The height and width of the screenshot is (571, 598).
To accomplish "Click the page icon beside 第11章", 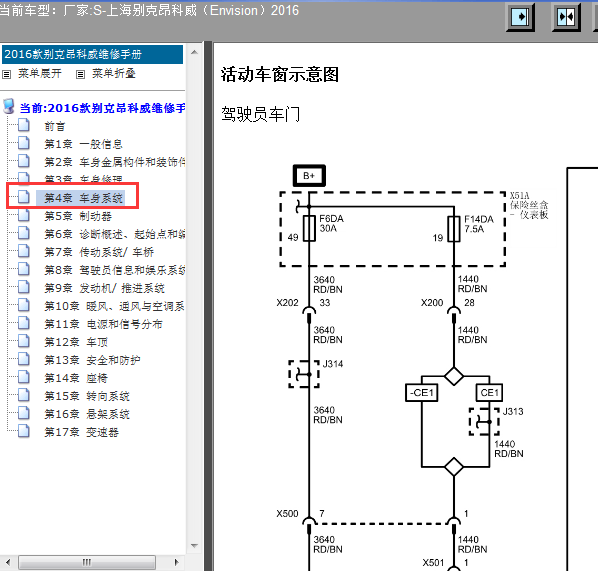I will pyautogui.click(x=24, y=323).
